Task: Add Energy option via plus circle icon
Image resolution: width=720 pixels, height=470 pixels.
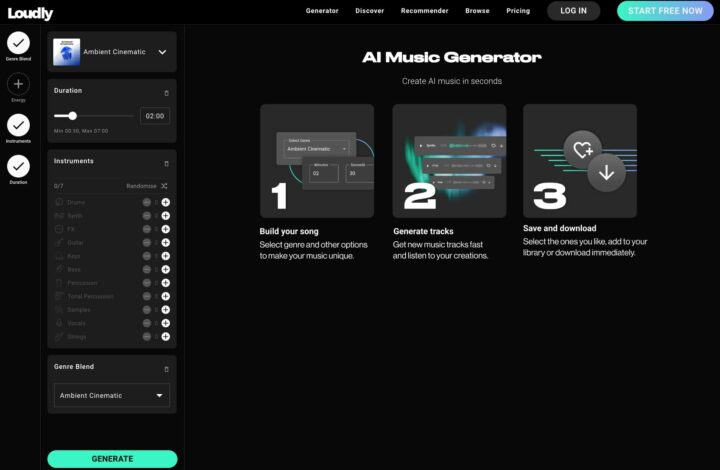Action: tap(18, 84)
